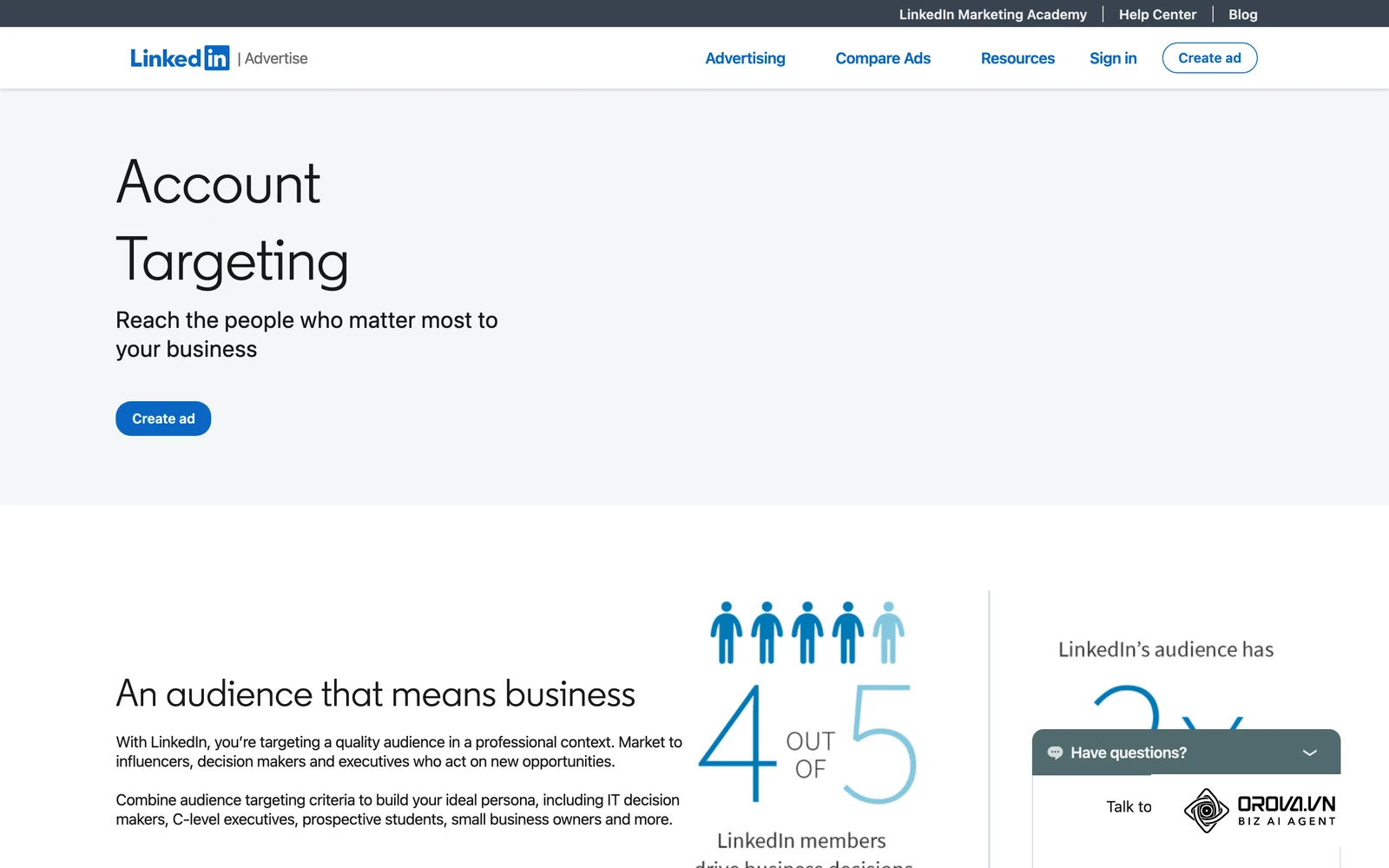Screen dimensions: 1389x868
Task: Click the 'Combine audience targeting criteria' paragraph
Action: pyautogui.click(x=398, y=809)
